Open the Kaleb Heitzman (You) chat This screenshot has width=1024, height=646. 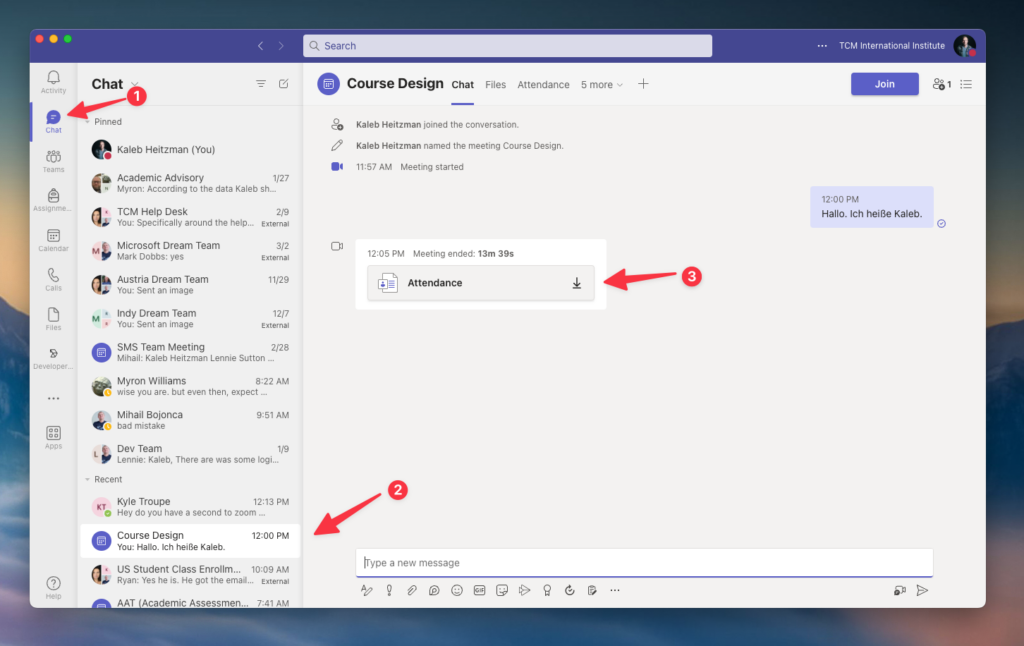(190, 150)
